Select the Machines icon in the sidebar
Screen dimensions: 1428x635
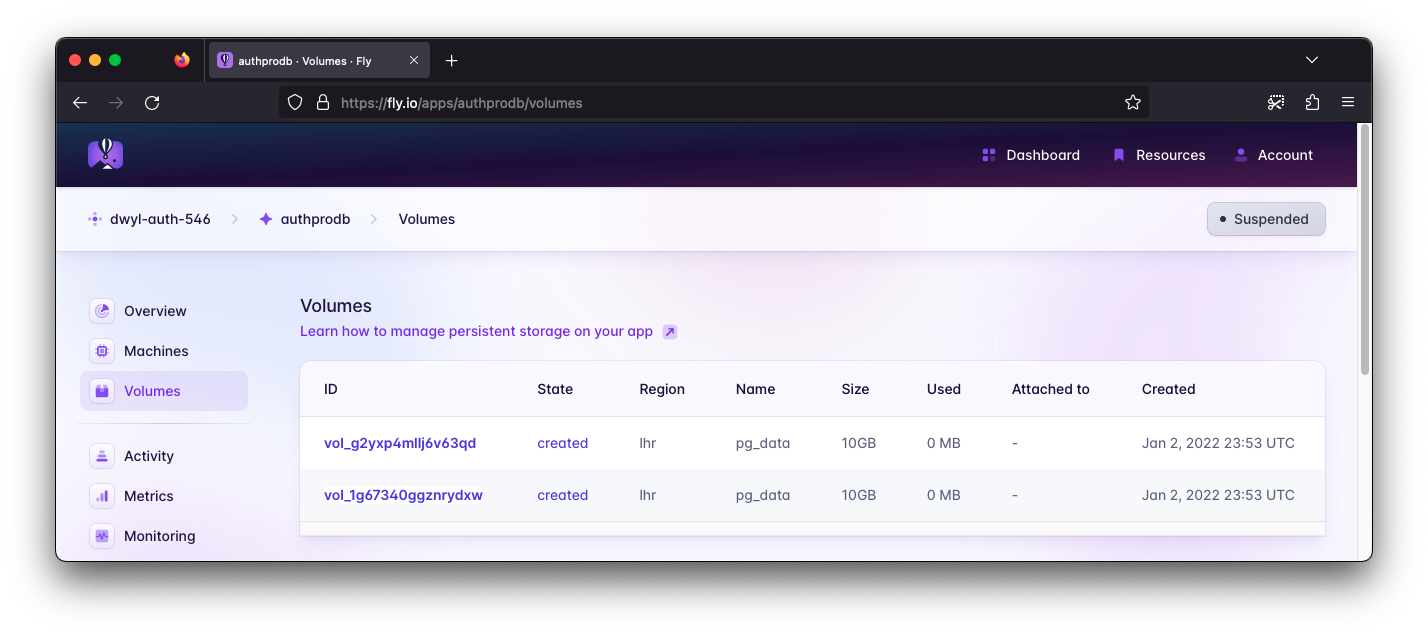tap(101, 351)
